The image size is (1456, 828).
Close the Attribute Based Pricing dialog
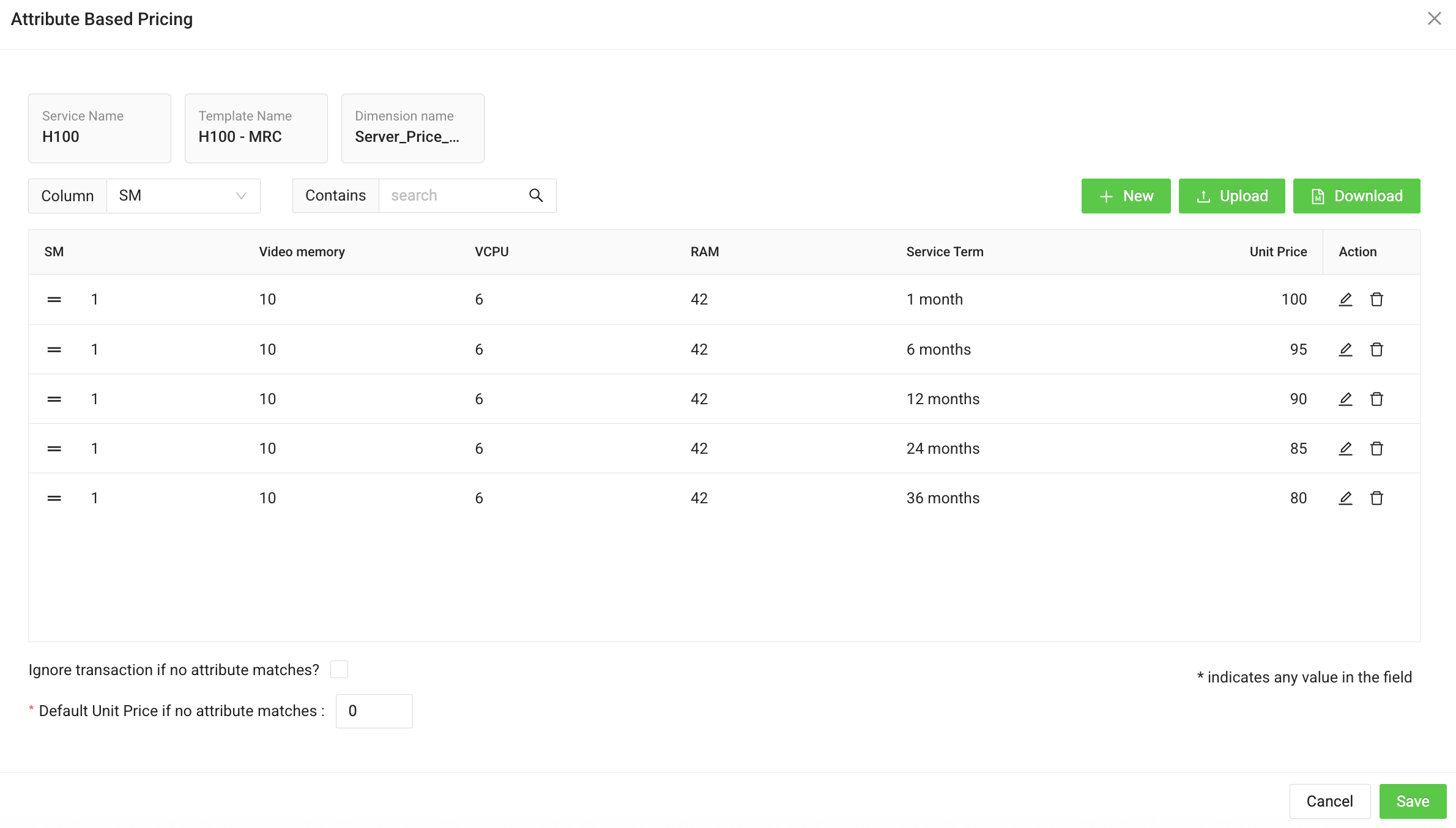(x=1434, y=18)
